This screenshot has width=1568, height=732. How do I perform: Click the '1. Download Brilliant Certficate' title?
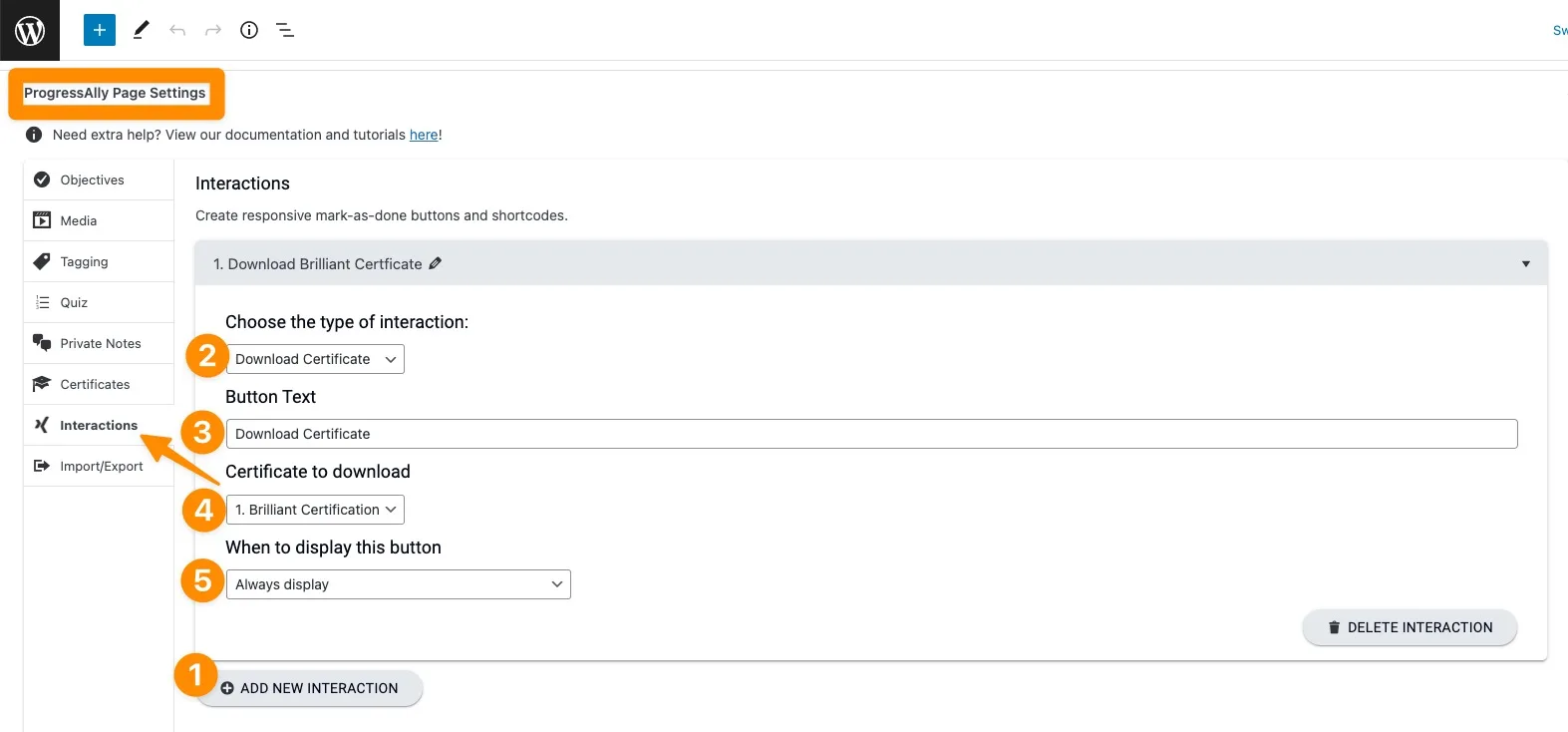[x=318, y=263]
